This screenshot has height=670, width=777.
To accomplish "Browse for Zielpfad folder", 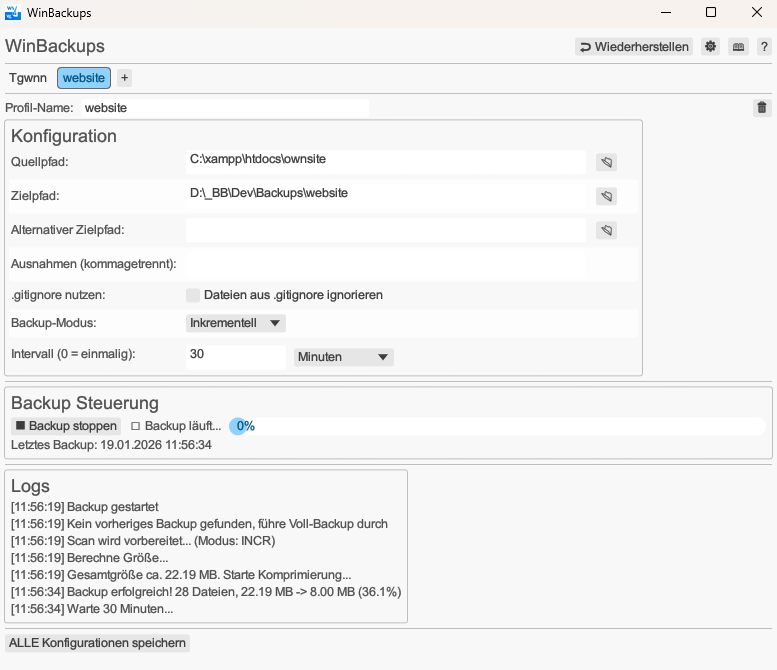I will (x=606, y=196).
